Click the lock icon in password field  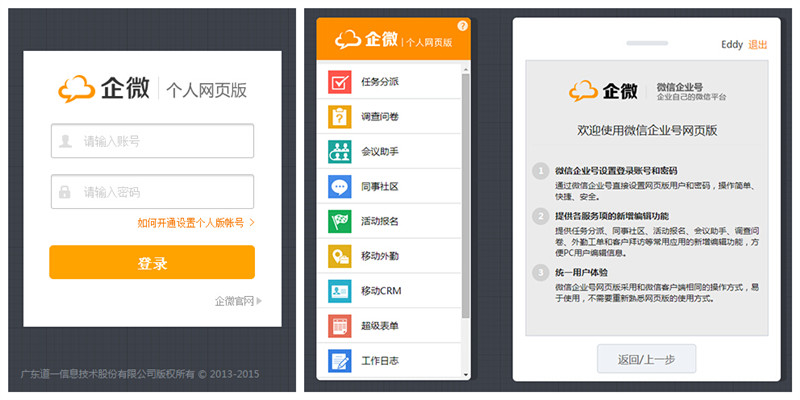point(65,192)
